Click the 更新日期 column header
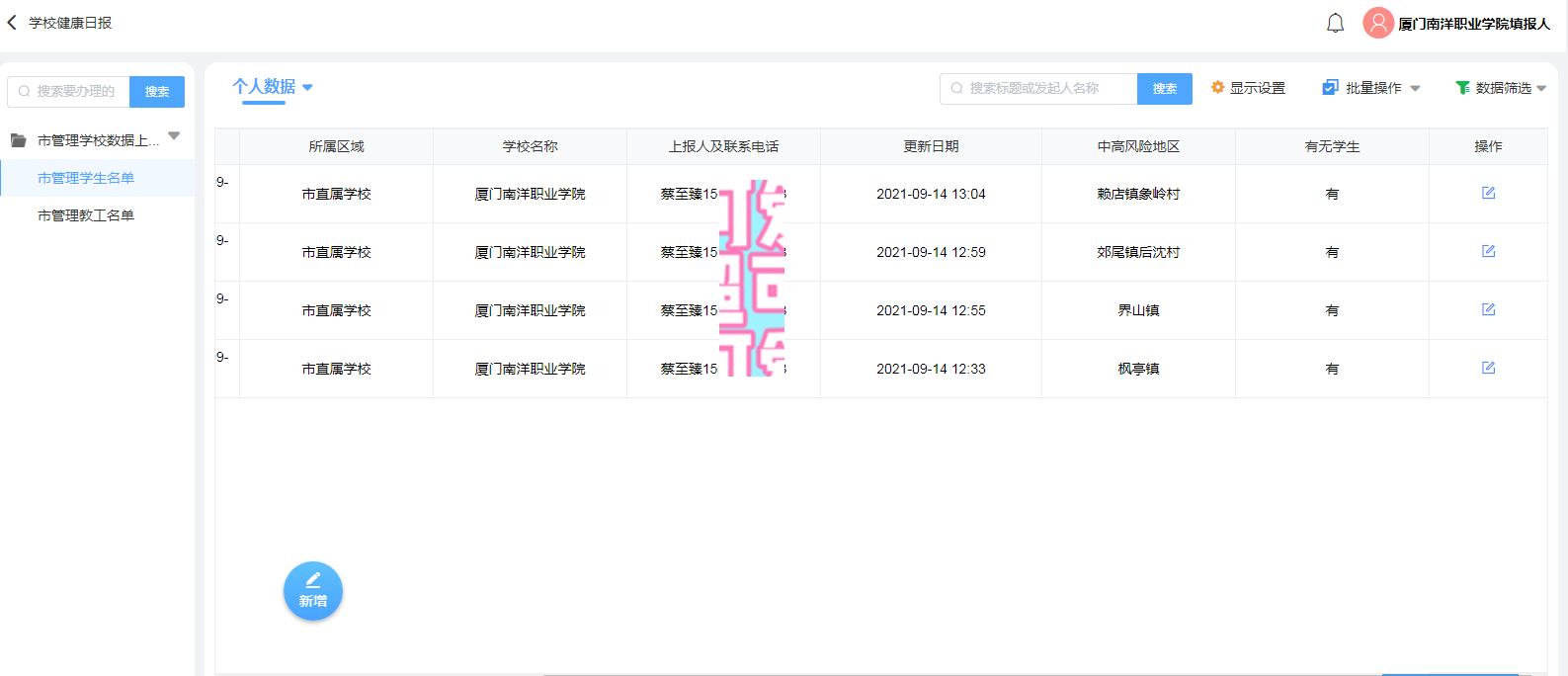 tap(931, 146)
